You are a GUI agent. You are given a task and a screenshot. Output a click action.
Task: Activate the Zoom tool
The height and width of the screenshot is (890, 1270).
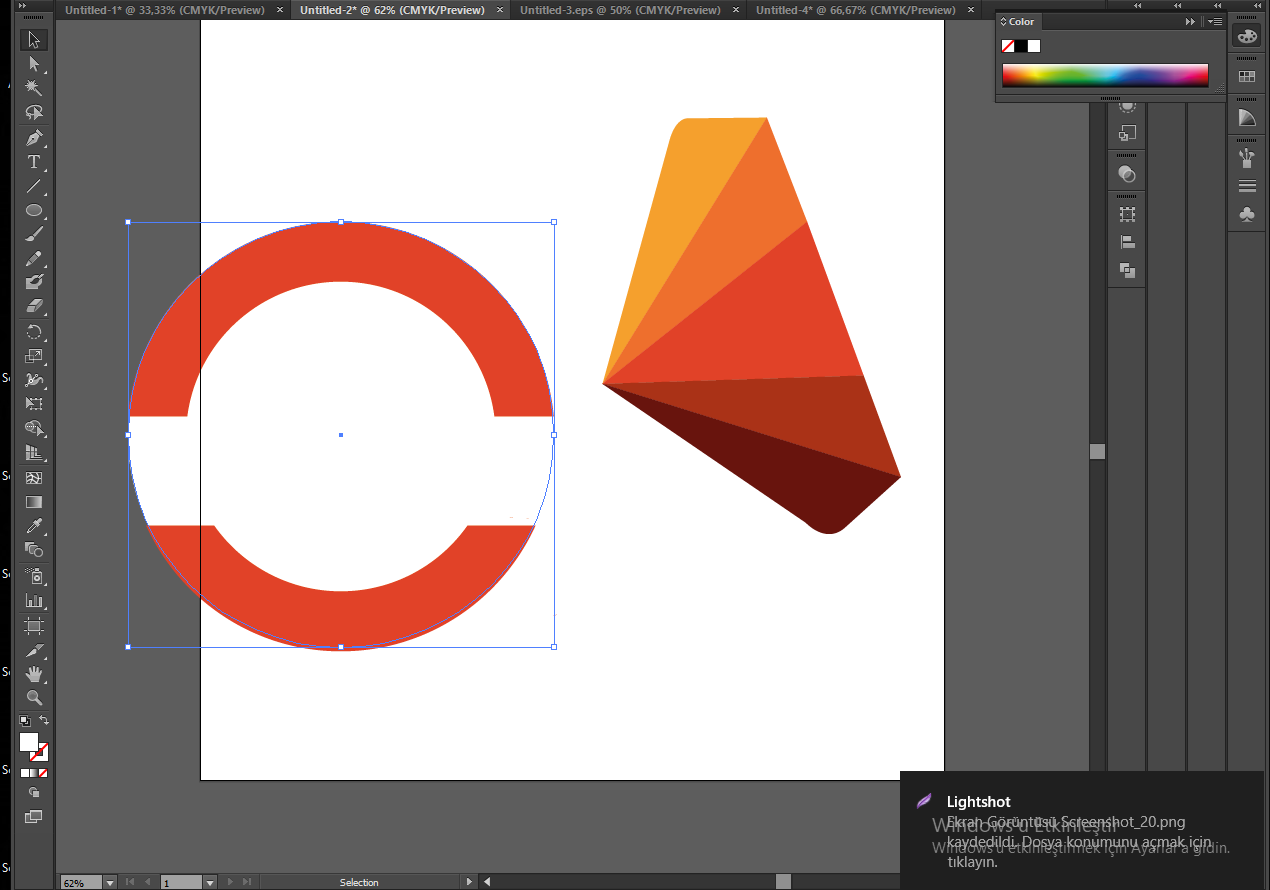point(34,698)
